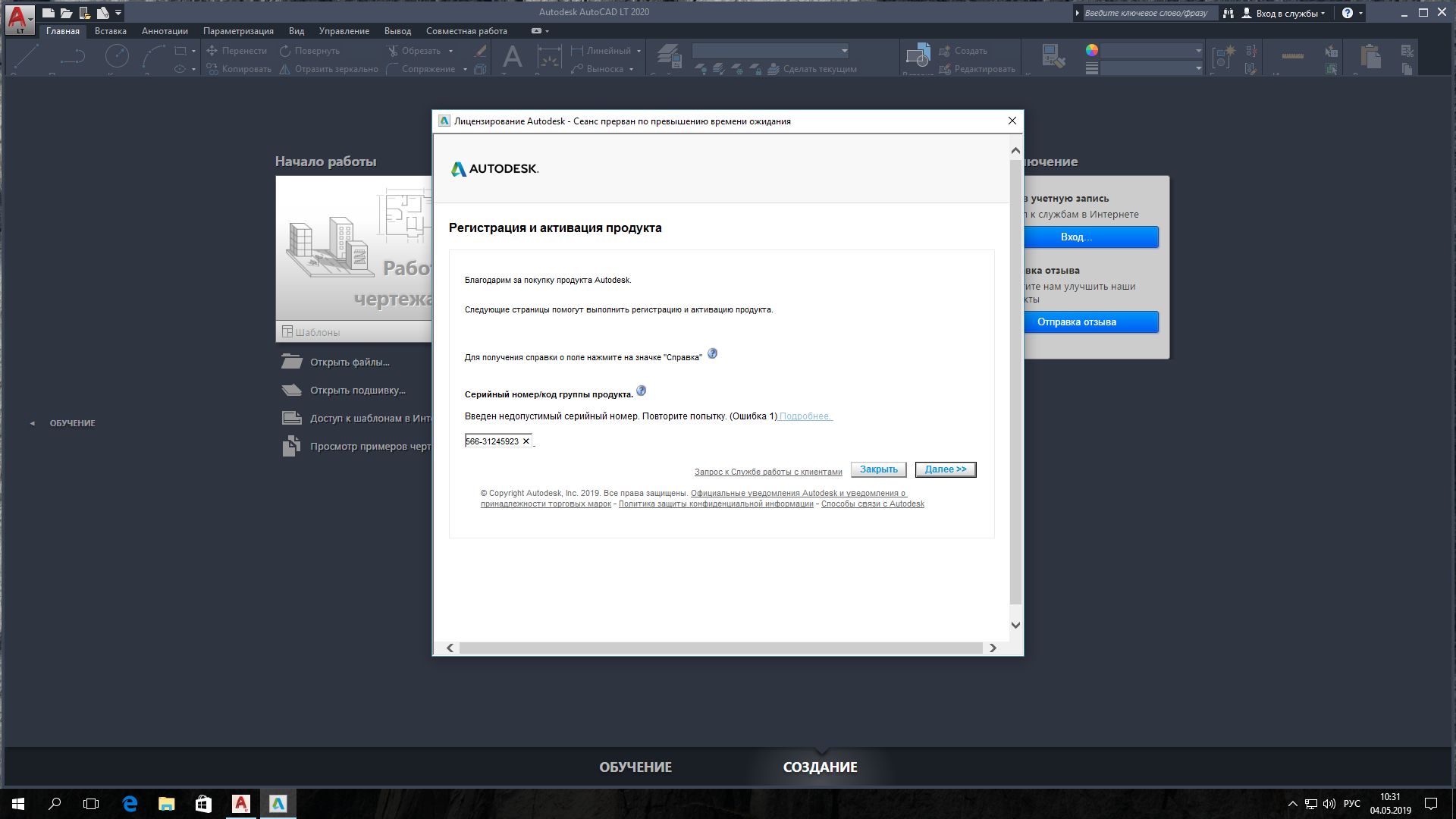Click the Copy (Копировать) tool
This screenshot has height=819, width=1456.
click(239, 69)
